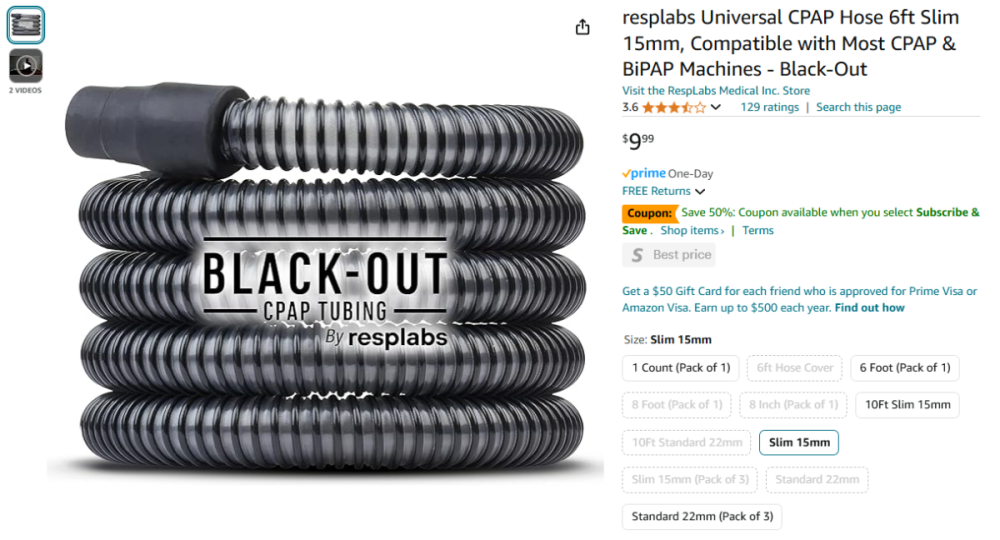Click the main Black-Out hose product image
1000x540 pixels.
(325, 277)
